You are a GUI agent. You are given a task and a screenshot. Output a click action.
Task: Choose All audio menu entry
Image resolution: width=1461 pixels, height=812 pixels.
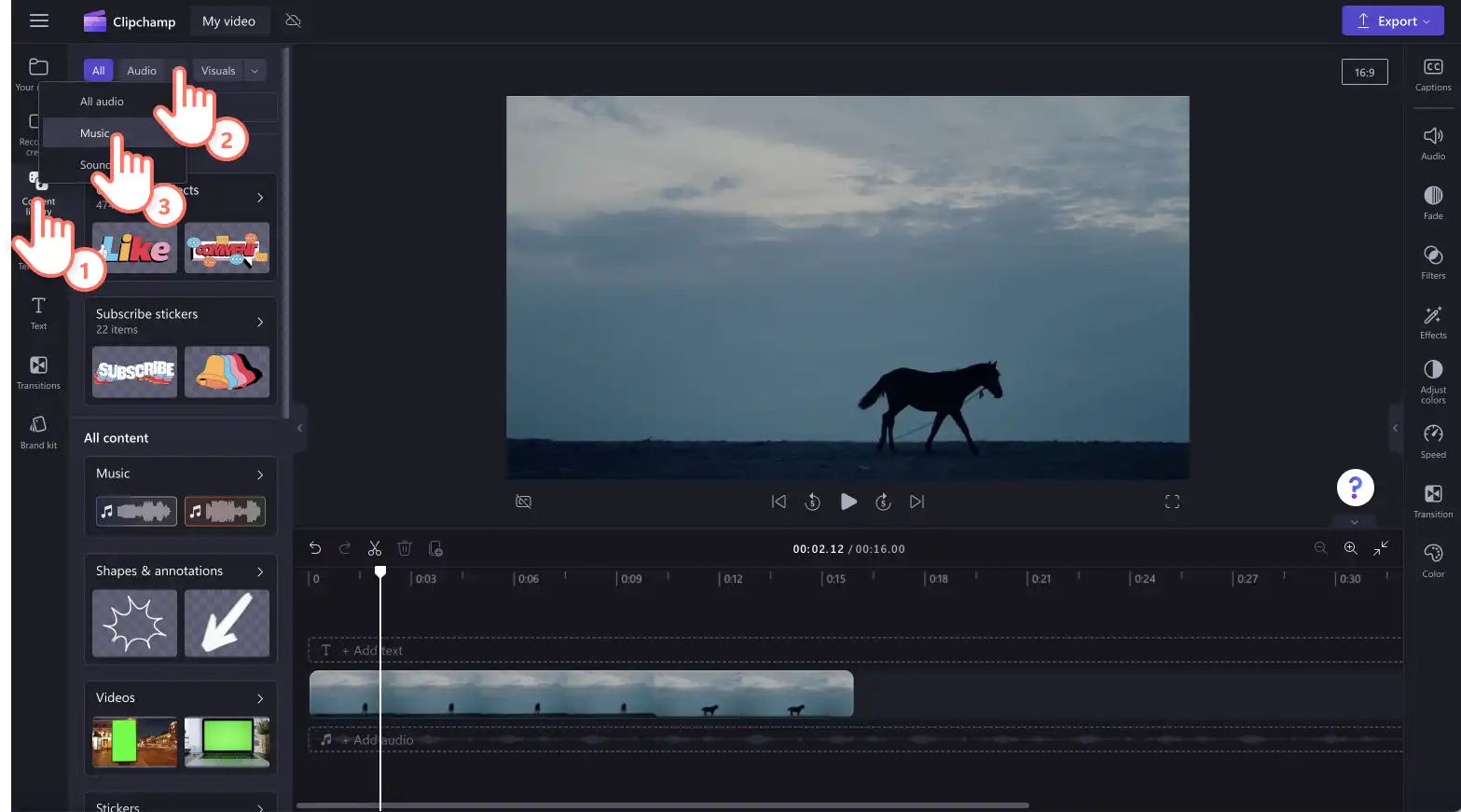pyautogui.click(x=103, y=102)
